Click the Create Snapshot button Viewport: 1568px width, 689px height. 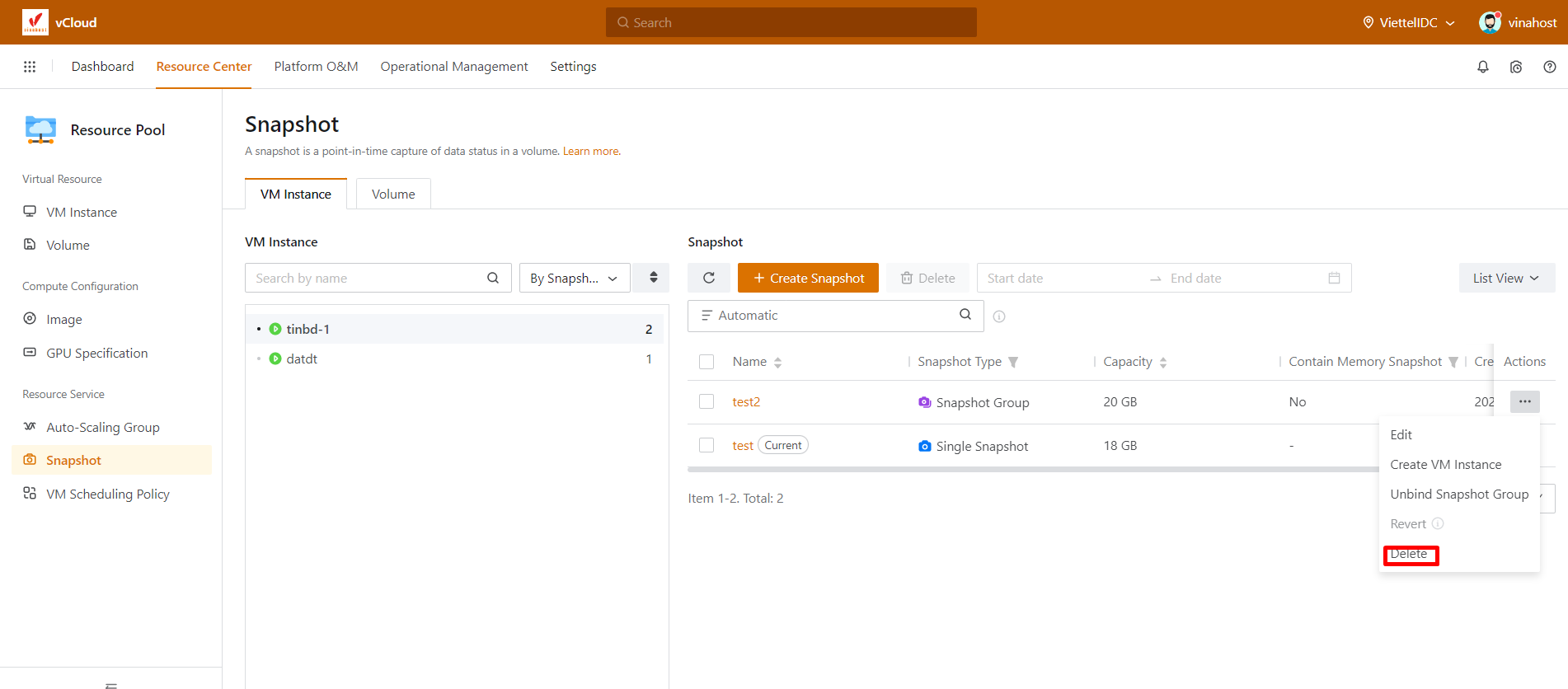point(808,278)
